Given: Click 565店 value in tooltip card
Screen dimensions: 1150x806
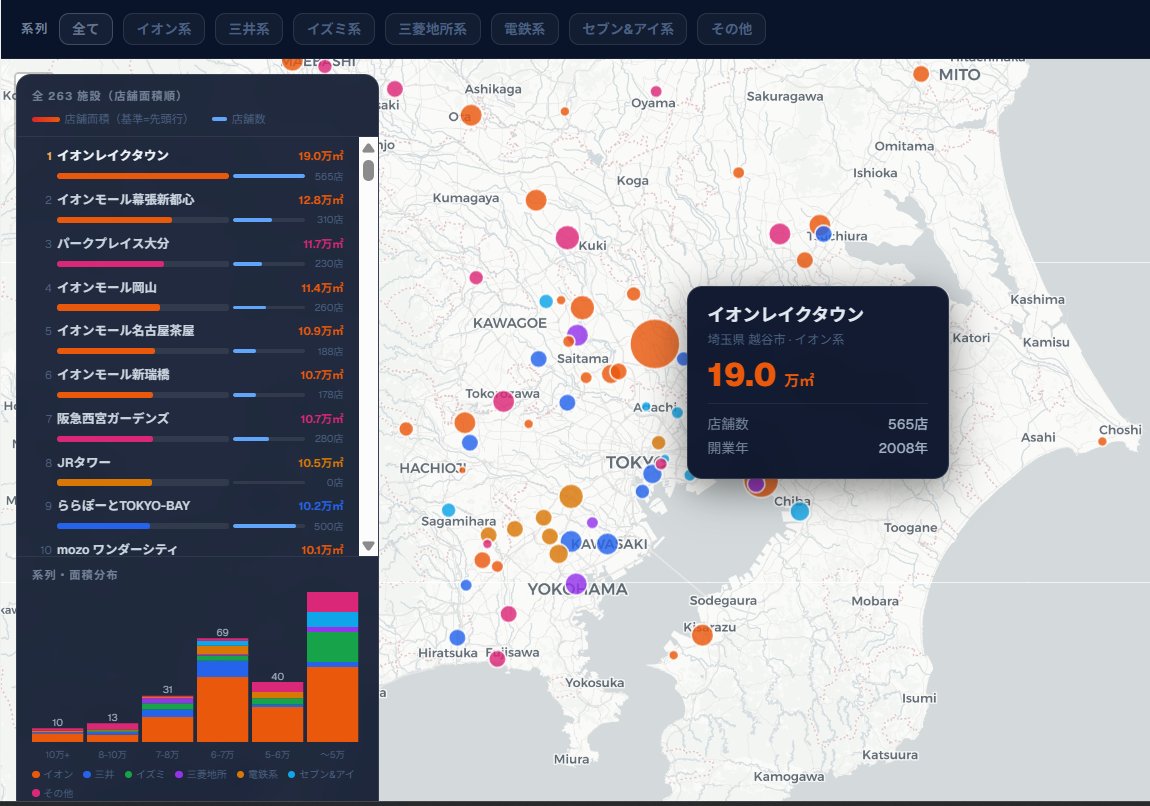Looking at the screenshot, I should pyautogui.click(x=907, y=424).
